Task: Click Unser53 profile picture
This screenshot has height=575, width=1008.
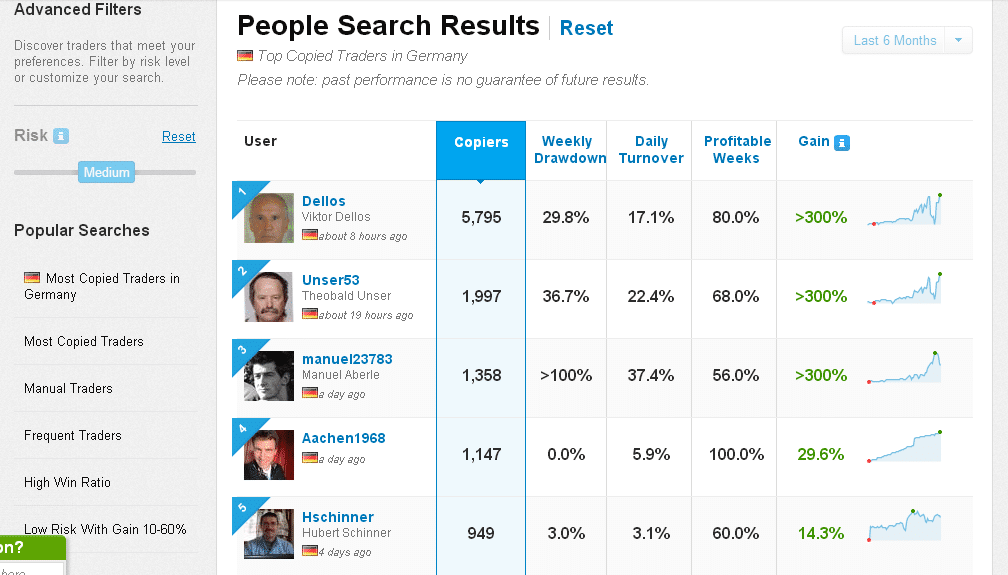Action: (269, 297)
